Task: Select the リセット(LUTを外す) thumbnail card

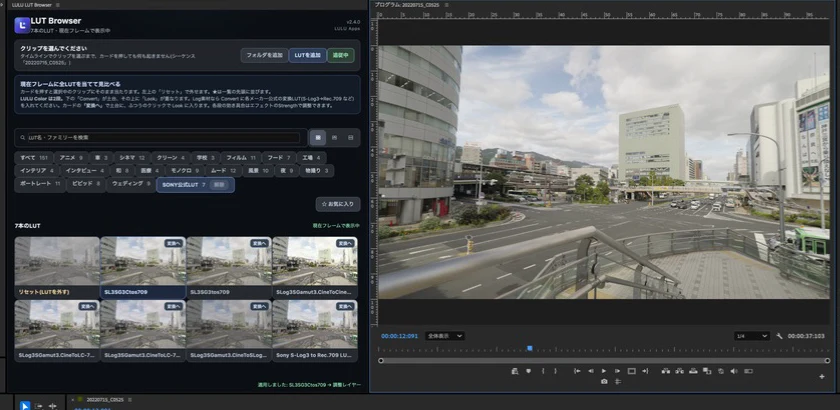Action: (57, 267)
